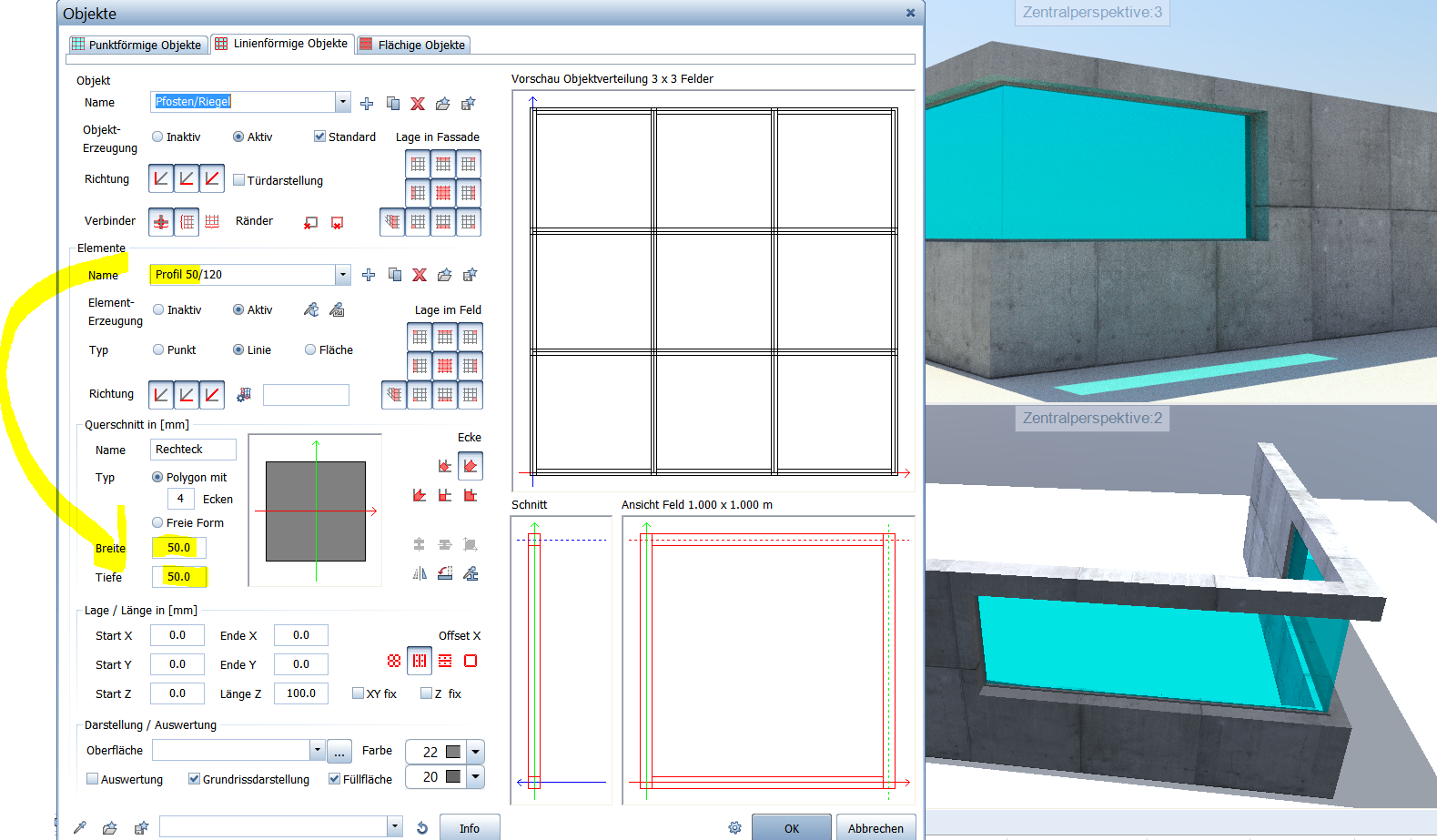This screenshot has height=840, width=1437.
Task: Click the Farbe 22 color swatch
Action: 453,752
